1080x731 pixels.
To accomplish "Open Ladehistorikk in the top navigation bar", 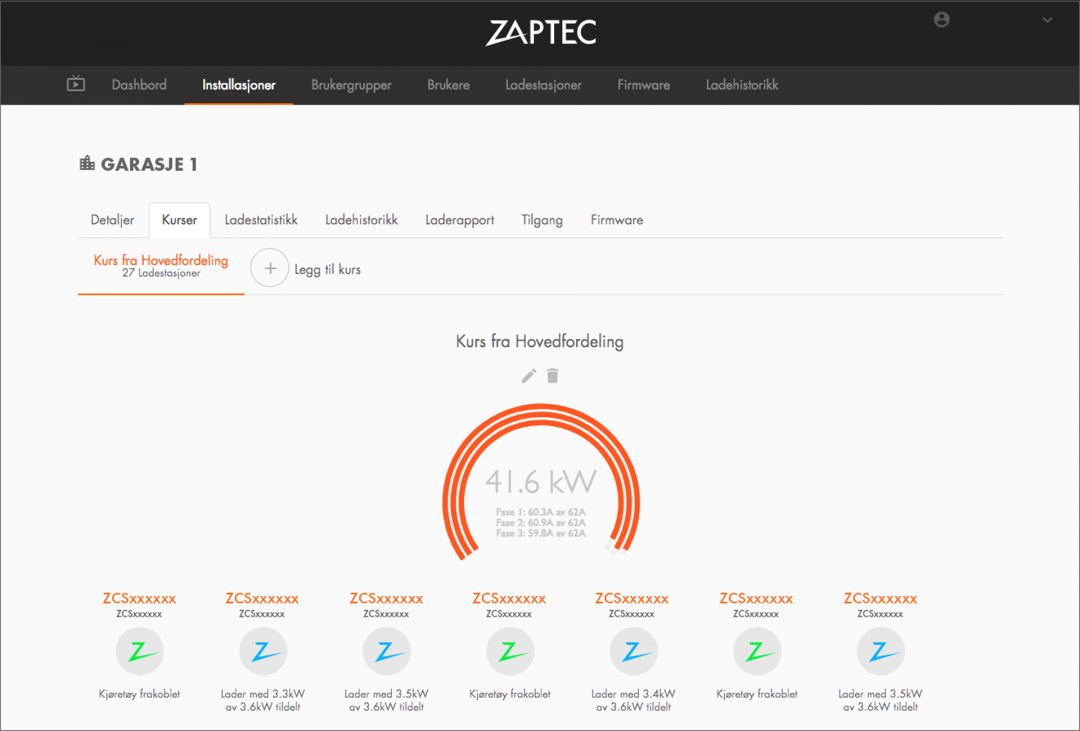I will pos(742,85).
